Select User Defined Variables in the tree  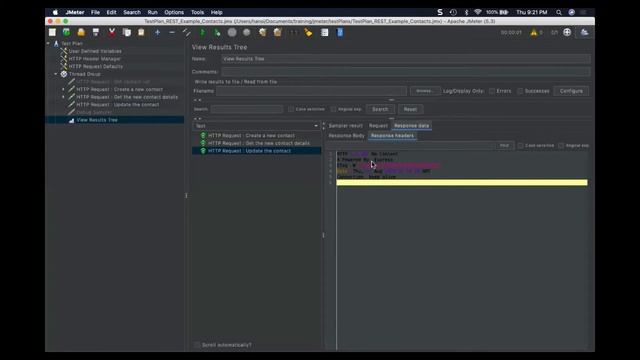click(x=95, y=51)
